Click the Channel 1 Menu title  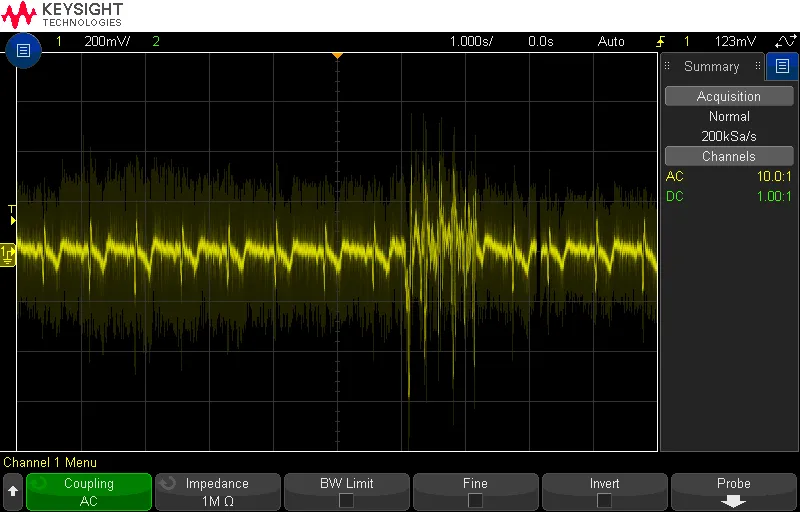(50, 463)
